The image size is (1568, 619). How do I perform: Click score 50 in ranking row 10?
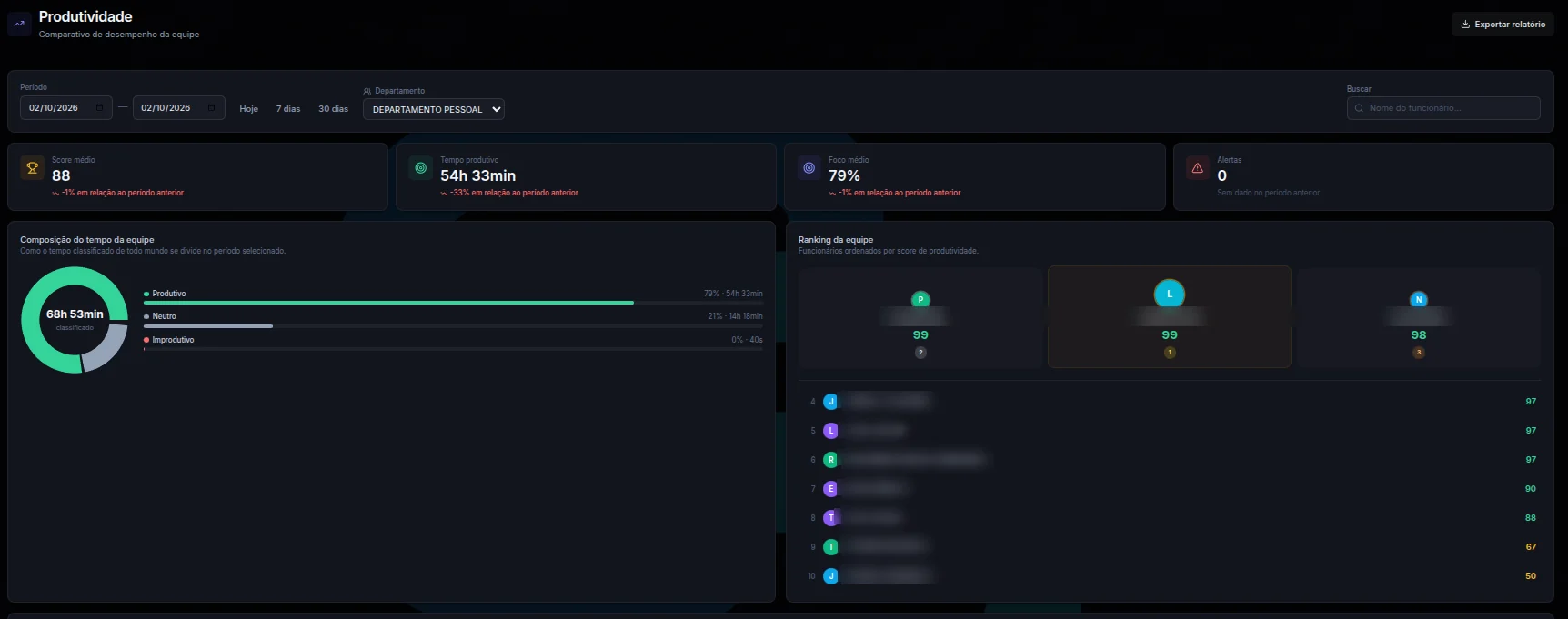(x=1531, y=576)
